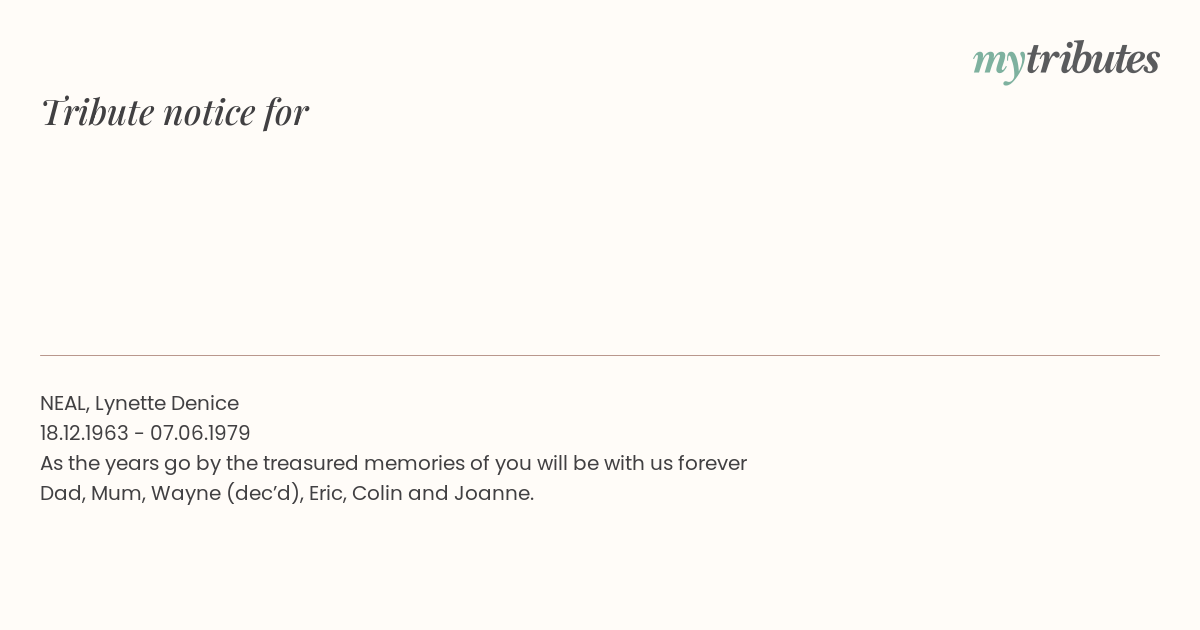Select the "Tribute notice for" heading
Viewport: 1200px width, 630px height.
tap(175, 112)
